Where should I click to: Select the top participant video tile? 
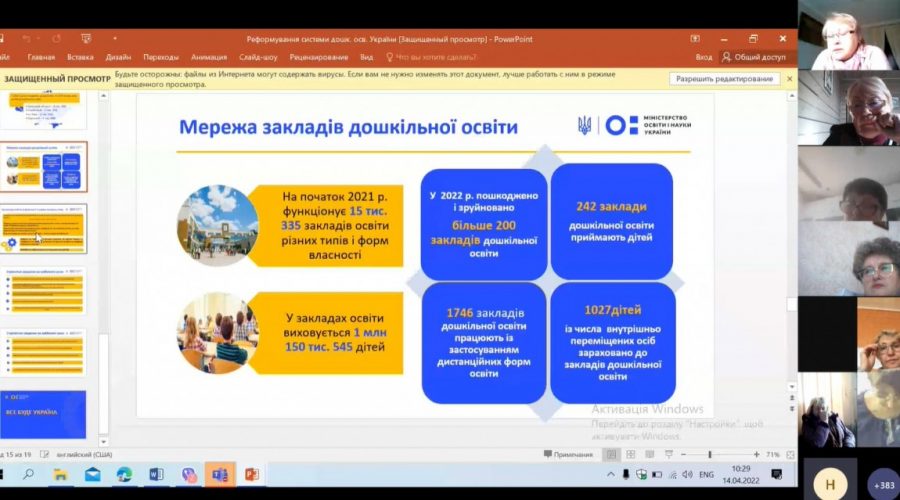(849, 34)
